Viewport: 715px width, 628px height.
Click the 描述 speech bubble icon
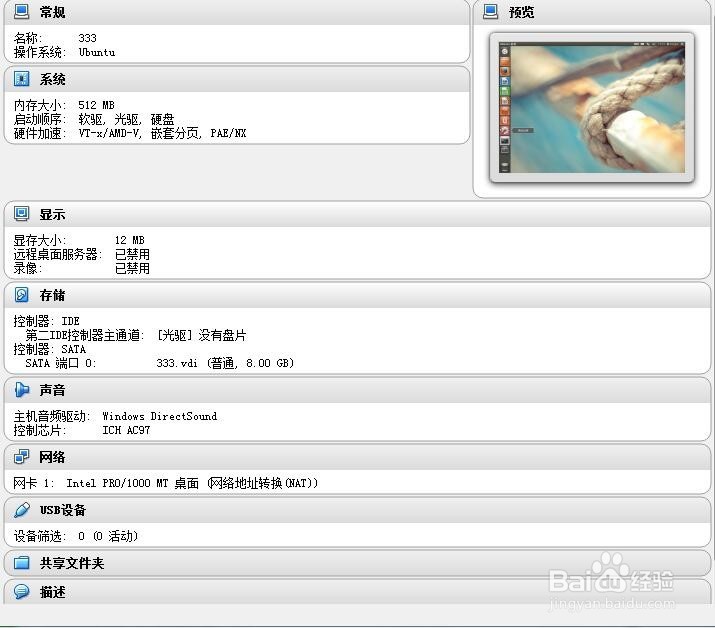(x=21, y=592)
